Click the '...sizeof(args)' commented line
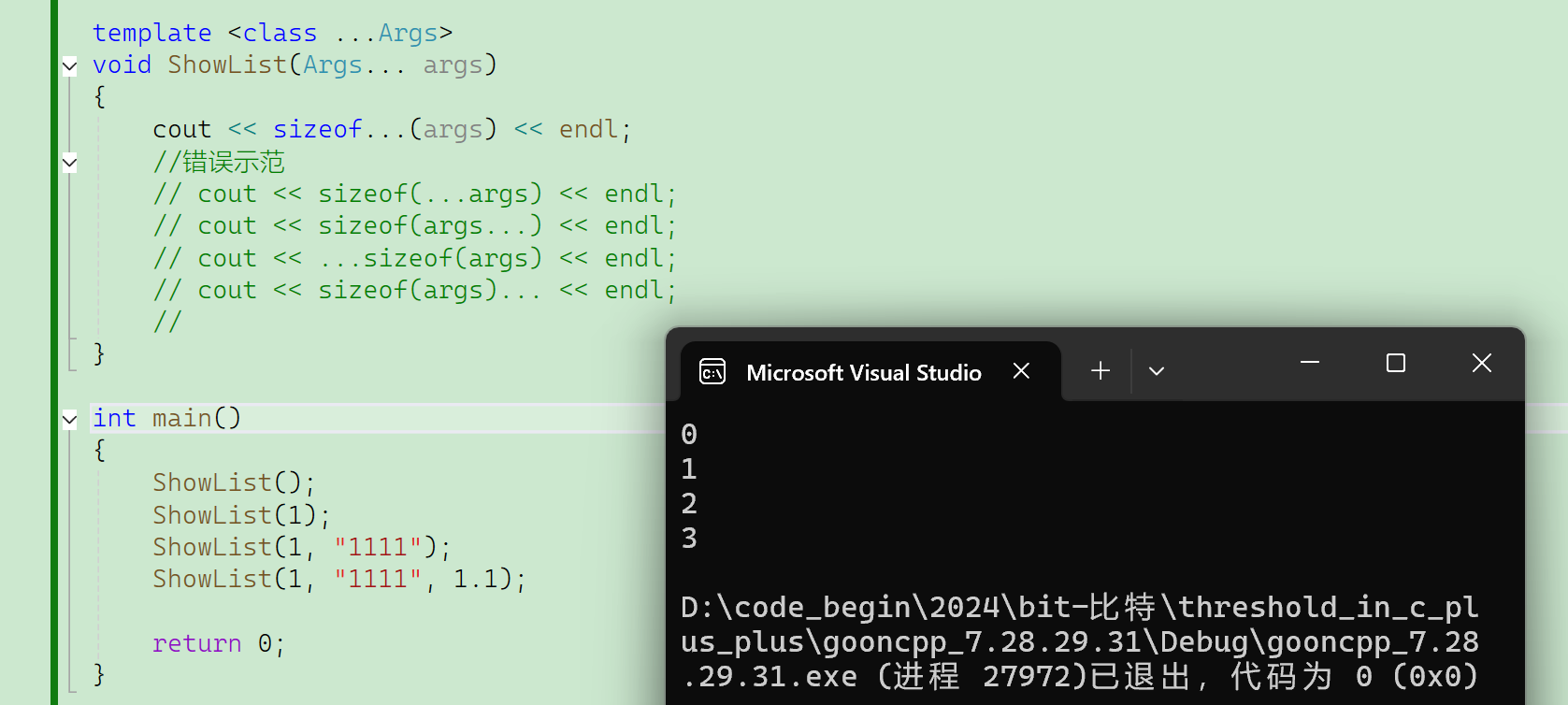The height and width of the screenshot is (705, 1568). coord(414,258)
